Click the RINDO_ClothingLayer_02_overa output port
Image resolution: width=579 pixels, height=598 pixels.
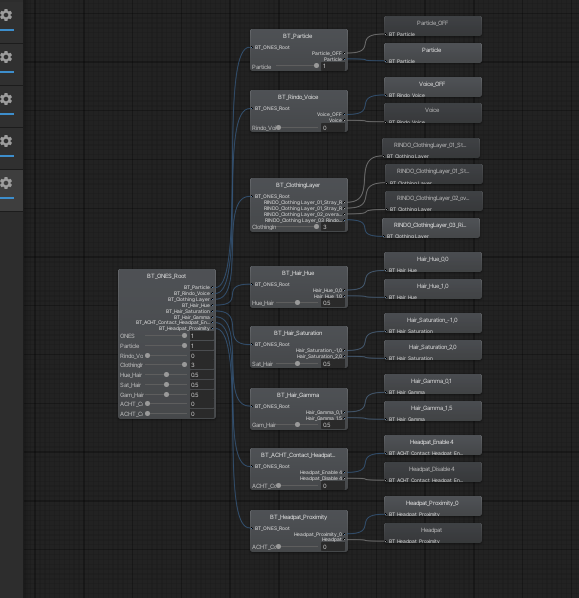(x=344, y=214)
